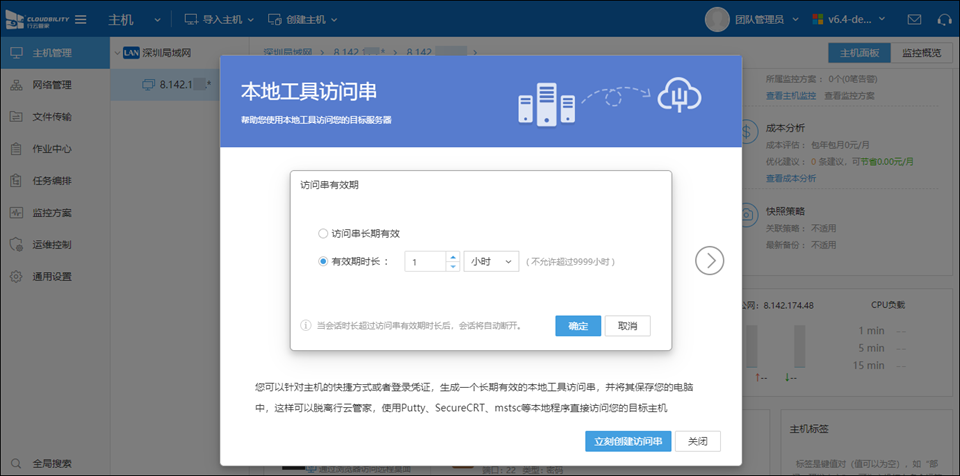Click the validity duration number field

pyautogui.click(x=425, y=262)
